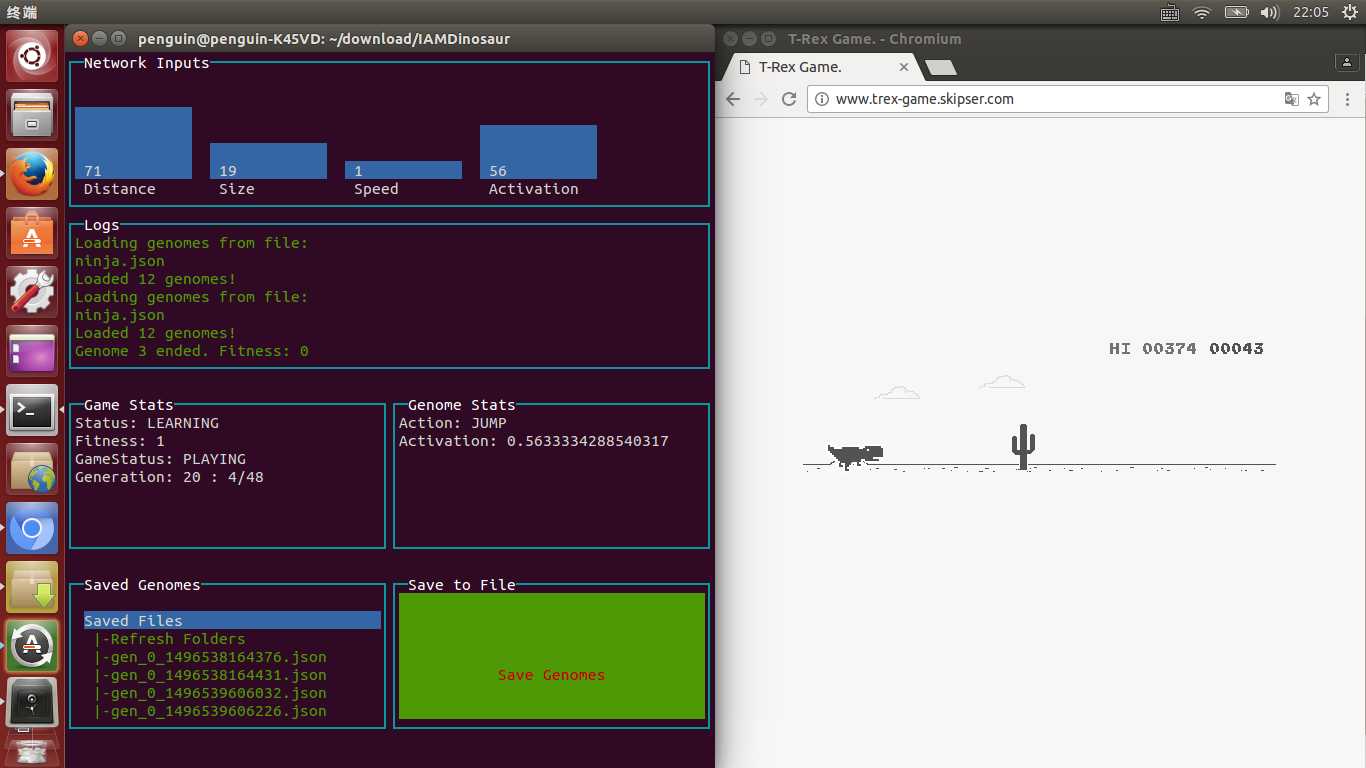Switch to Chromium via launcher icon
Viewport: 1366px width, 768px height.
coord(32,528)
